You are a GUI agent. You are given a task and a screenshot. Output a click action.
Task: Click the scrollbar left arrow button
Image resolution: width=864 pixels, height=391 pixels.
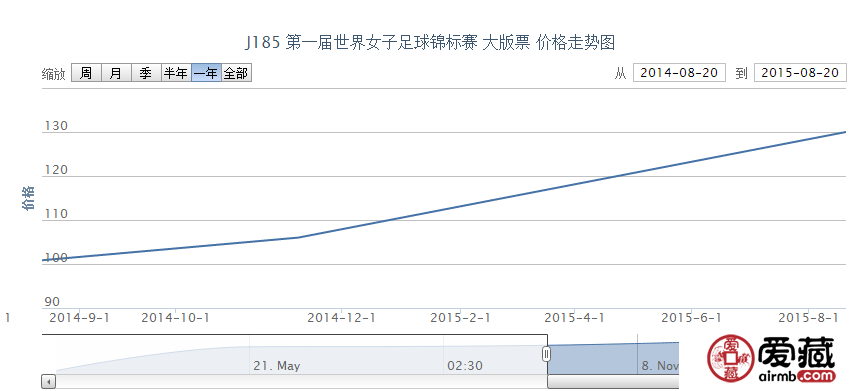click(x=48, y=381)
